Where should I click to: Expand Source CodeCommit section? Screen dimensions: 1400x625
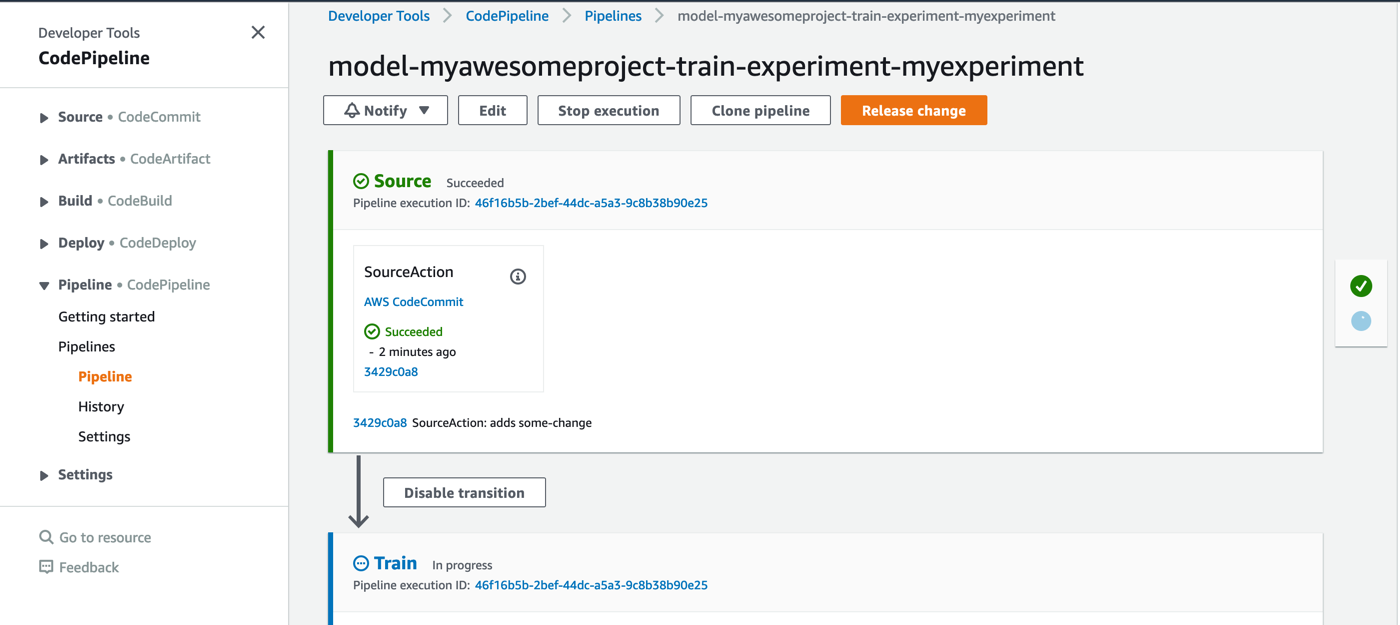tap(44, 118)
